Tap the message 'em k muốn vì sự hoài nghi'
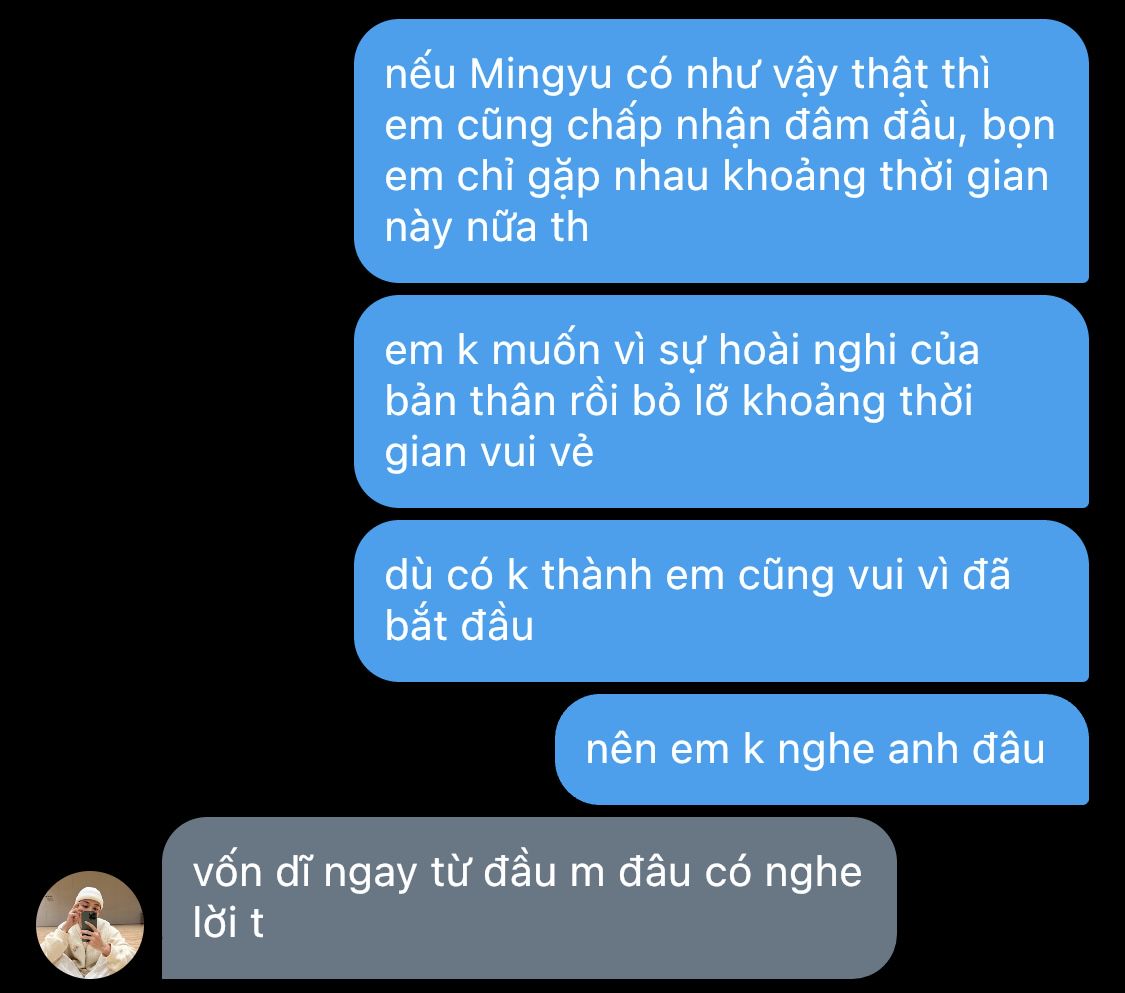The image size is (1125, 993). [x=721, y=401]
